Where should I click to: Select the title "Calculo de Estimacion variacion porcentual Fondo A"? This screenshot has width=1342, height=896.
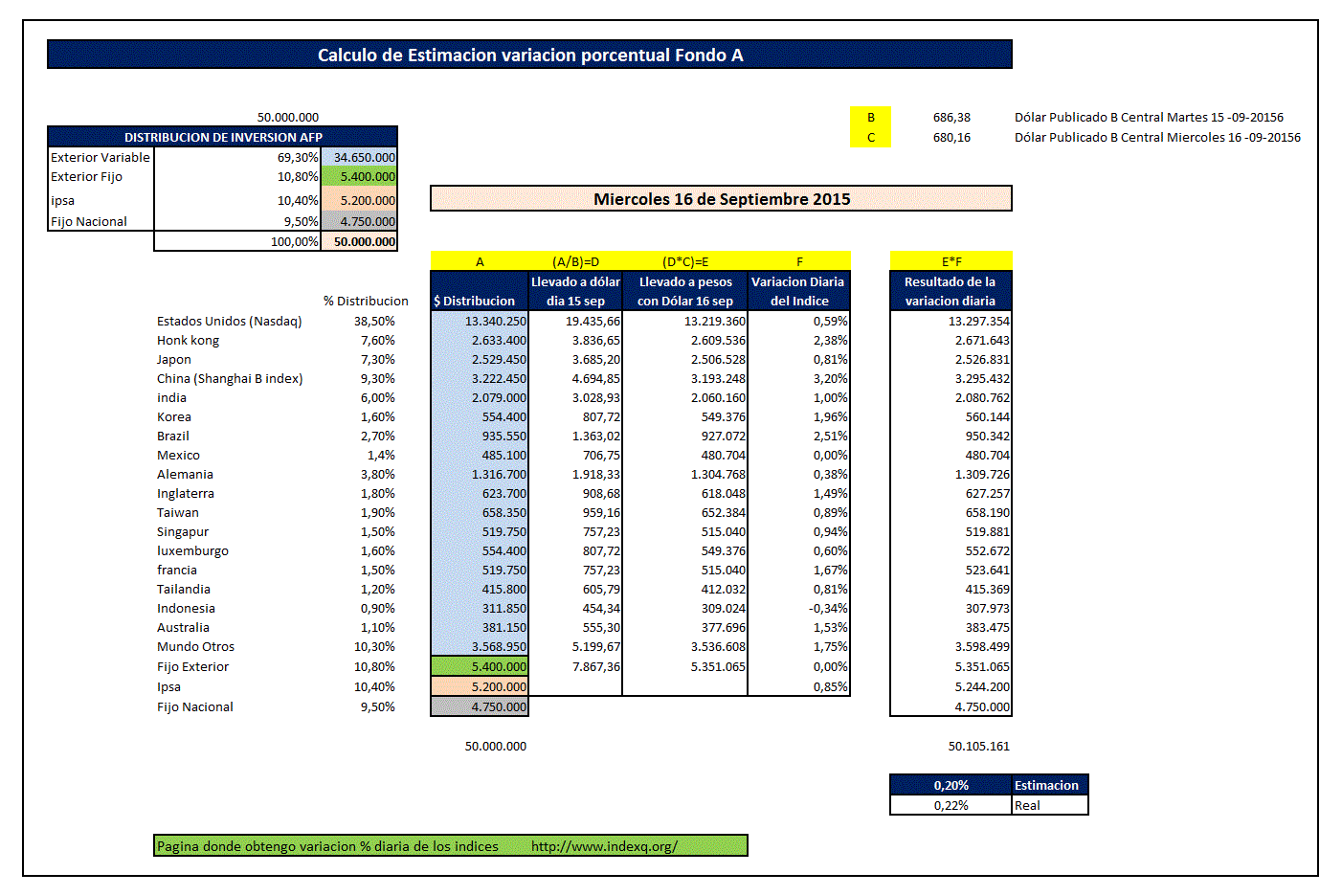(530, 56)
